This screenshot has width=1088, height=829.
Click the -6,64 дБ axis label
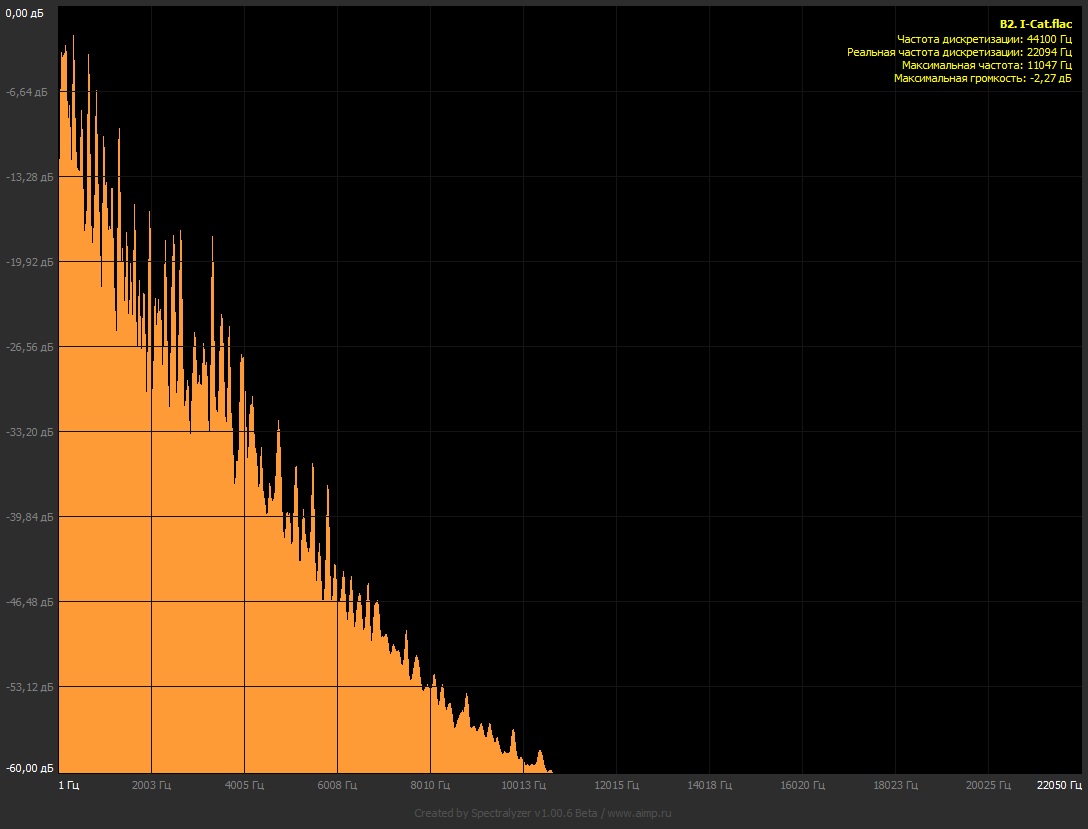[x=27, y=92]
